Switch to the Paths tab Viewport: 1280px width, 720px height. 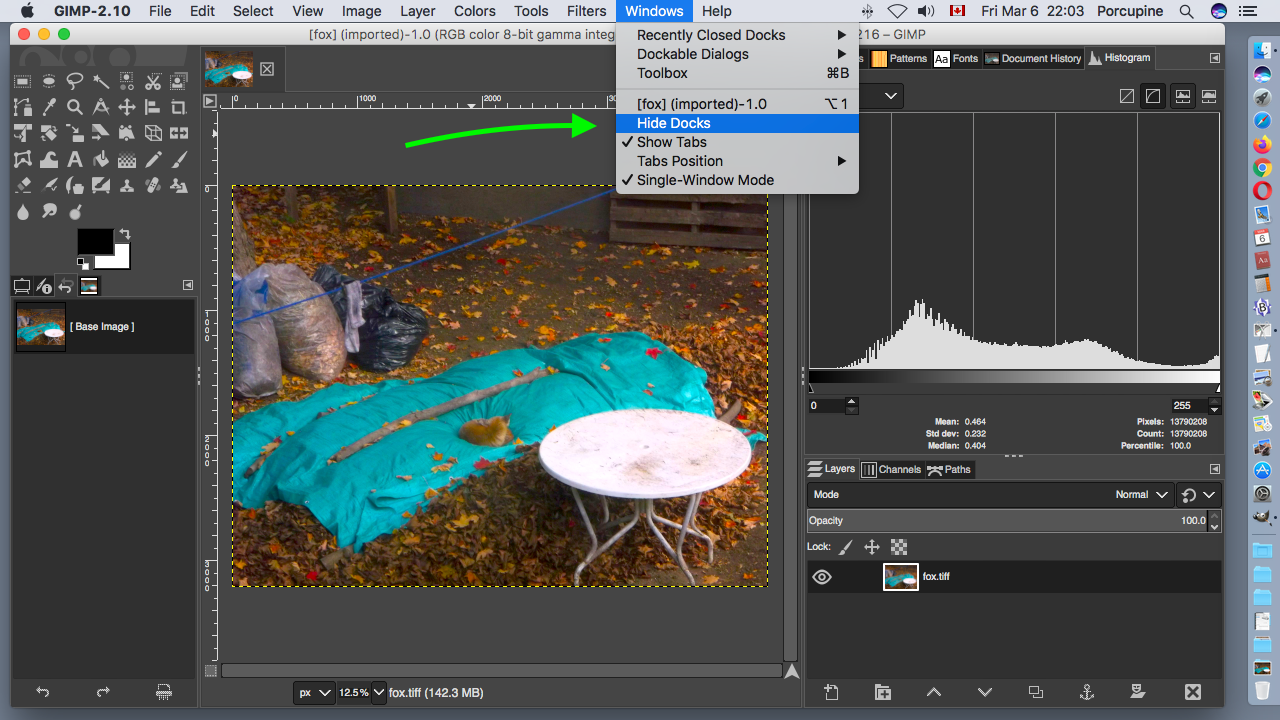click(x=949, y=469)
